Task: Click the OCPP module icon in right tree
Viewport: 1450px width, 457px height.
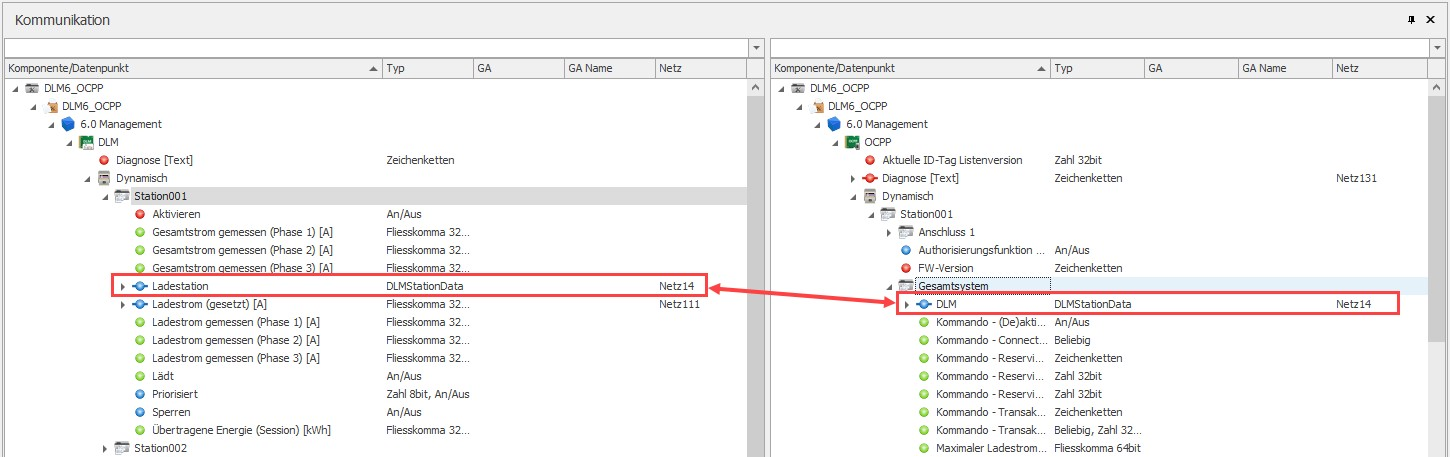Action: coord(853,142)
